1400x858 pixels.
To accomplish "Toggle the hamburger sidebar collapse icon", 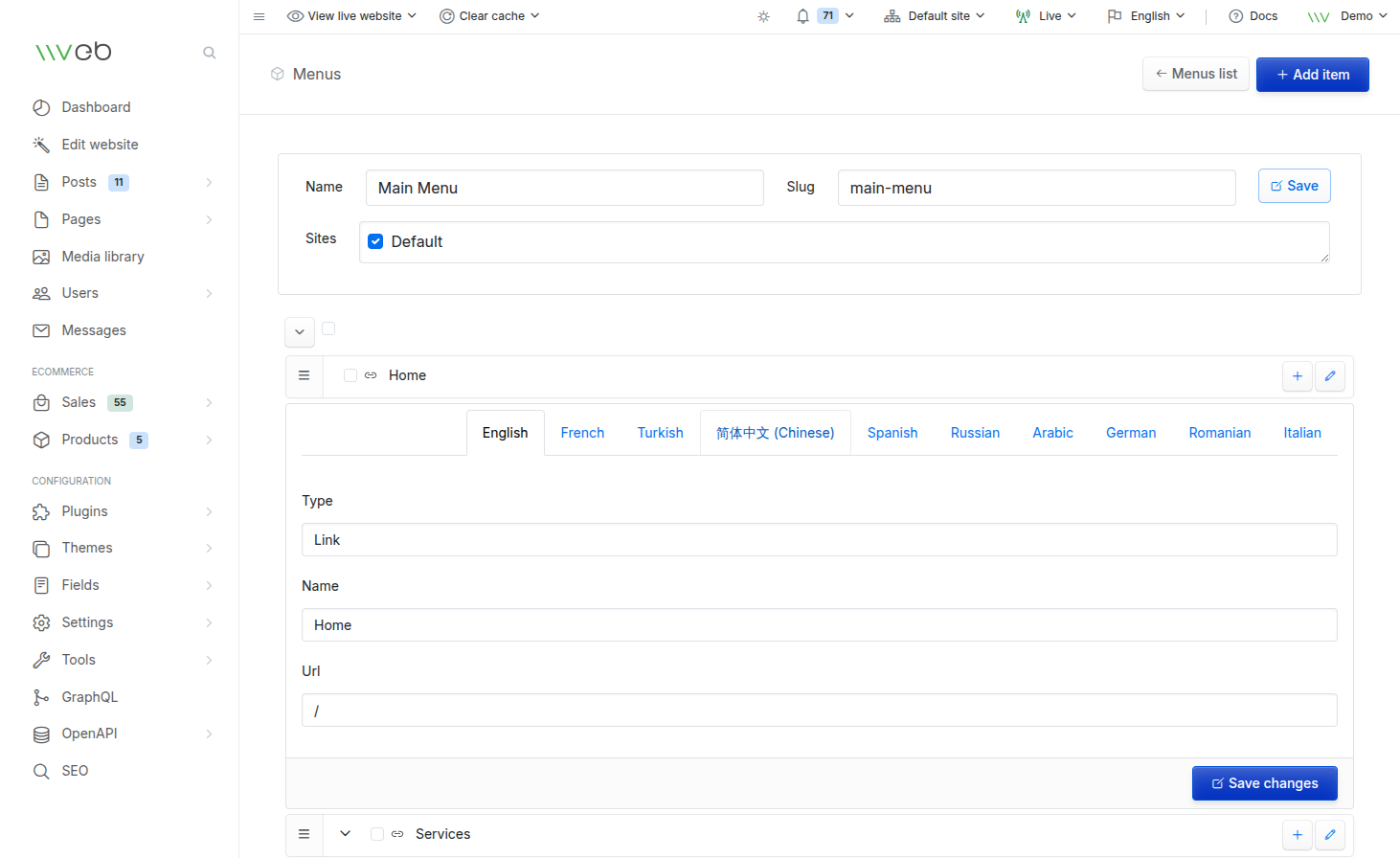I will coord(259,16).
